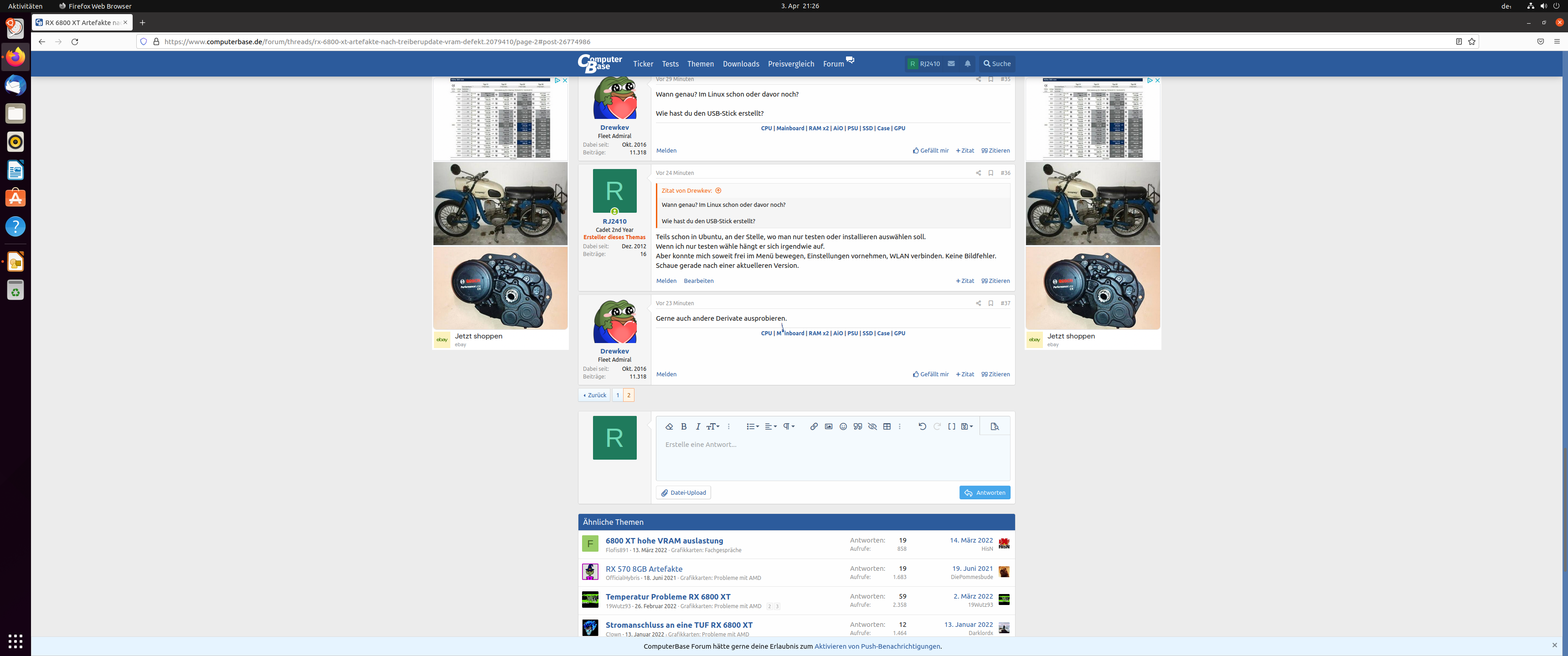Screen dimensions: 1568x656
Task: Insert a table using the editor toolbar
Action: click(x=887, y=426)
